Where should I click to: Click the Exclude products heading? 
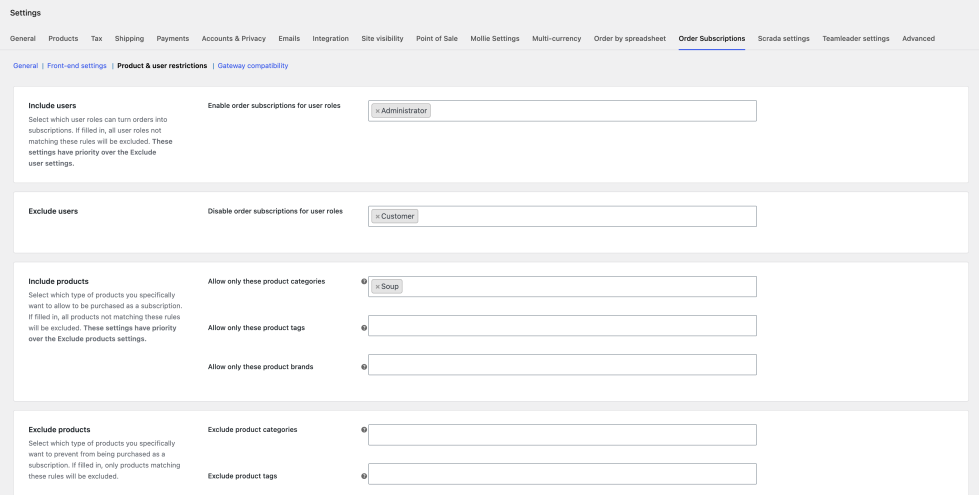[x=59, y=430]
